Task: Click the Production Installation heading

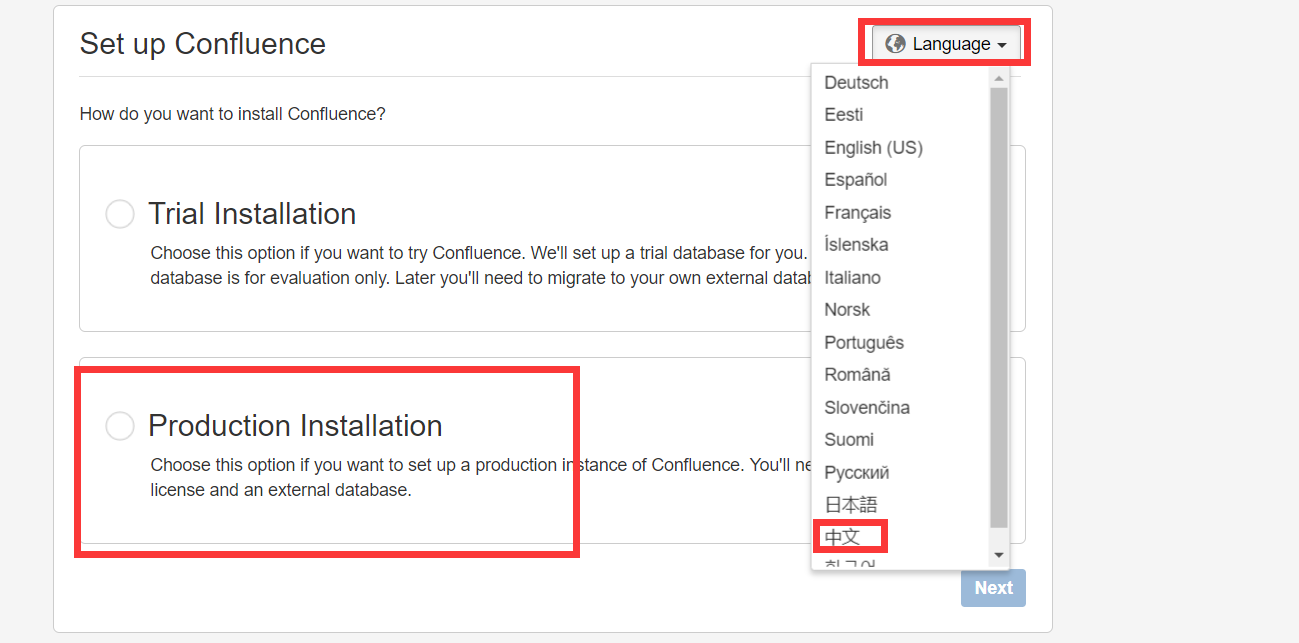Action: pyautogui.click(x=295, y=426)
